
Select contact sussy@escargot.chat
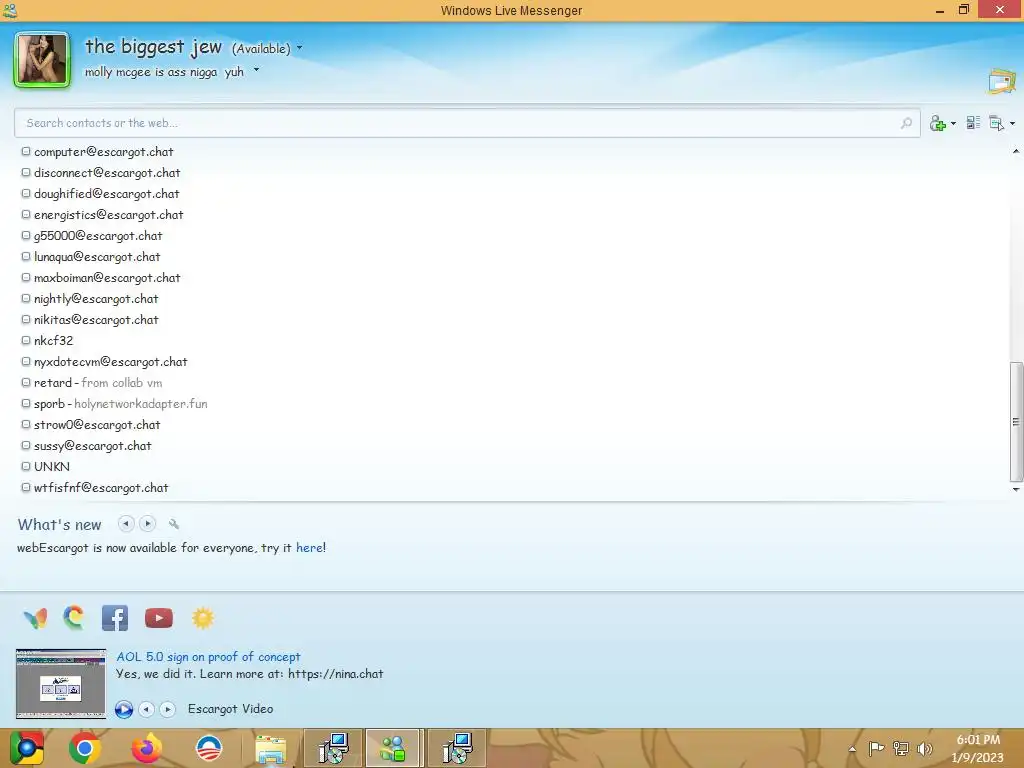(93, 445)
